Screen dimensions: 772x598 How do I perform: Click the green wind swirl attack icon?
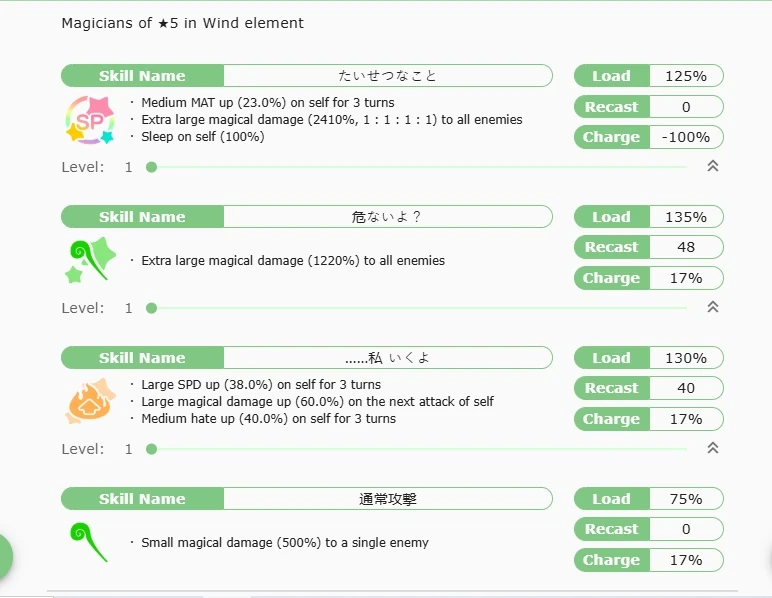pyautogui.click(x=86, y=542)
